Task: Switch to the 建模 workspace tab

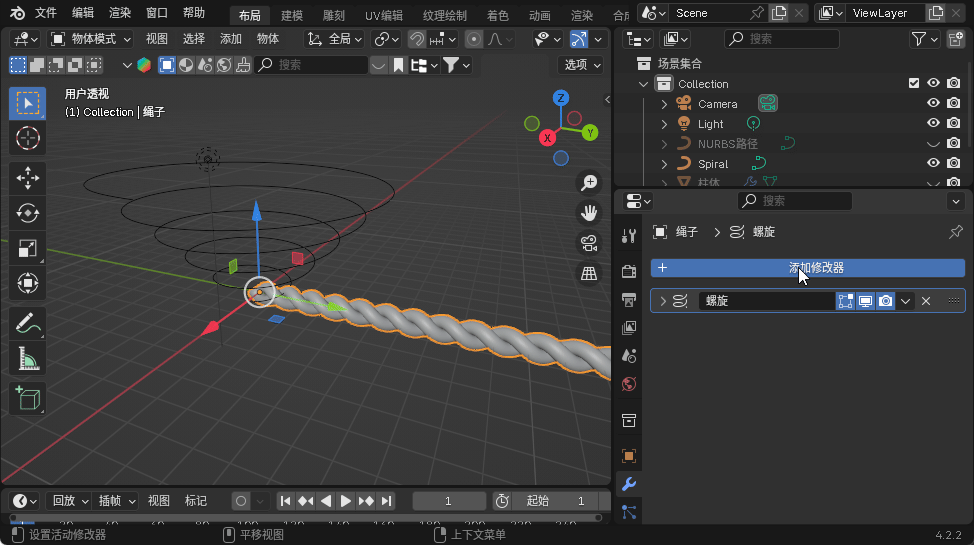Action: pos(291,15)
